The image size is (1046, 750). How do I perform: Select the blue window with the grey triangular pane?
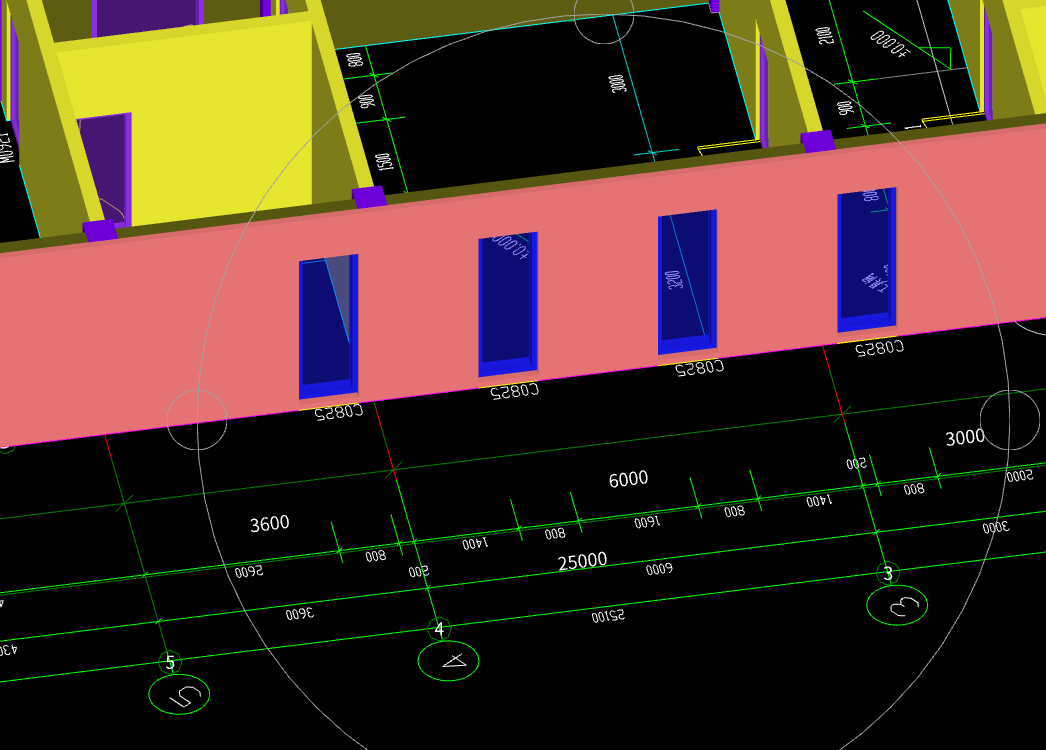tap(329, 326)
